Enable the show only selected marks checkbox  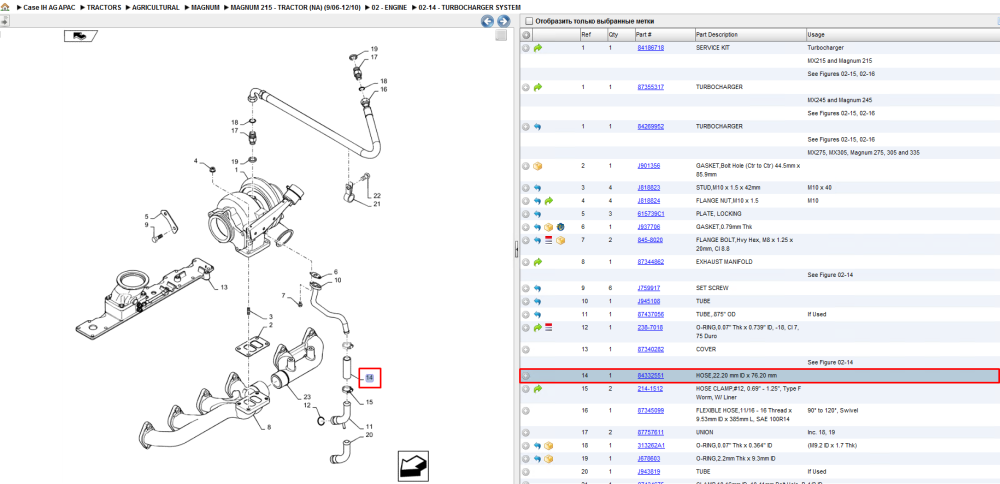[528, 21]
